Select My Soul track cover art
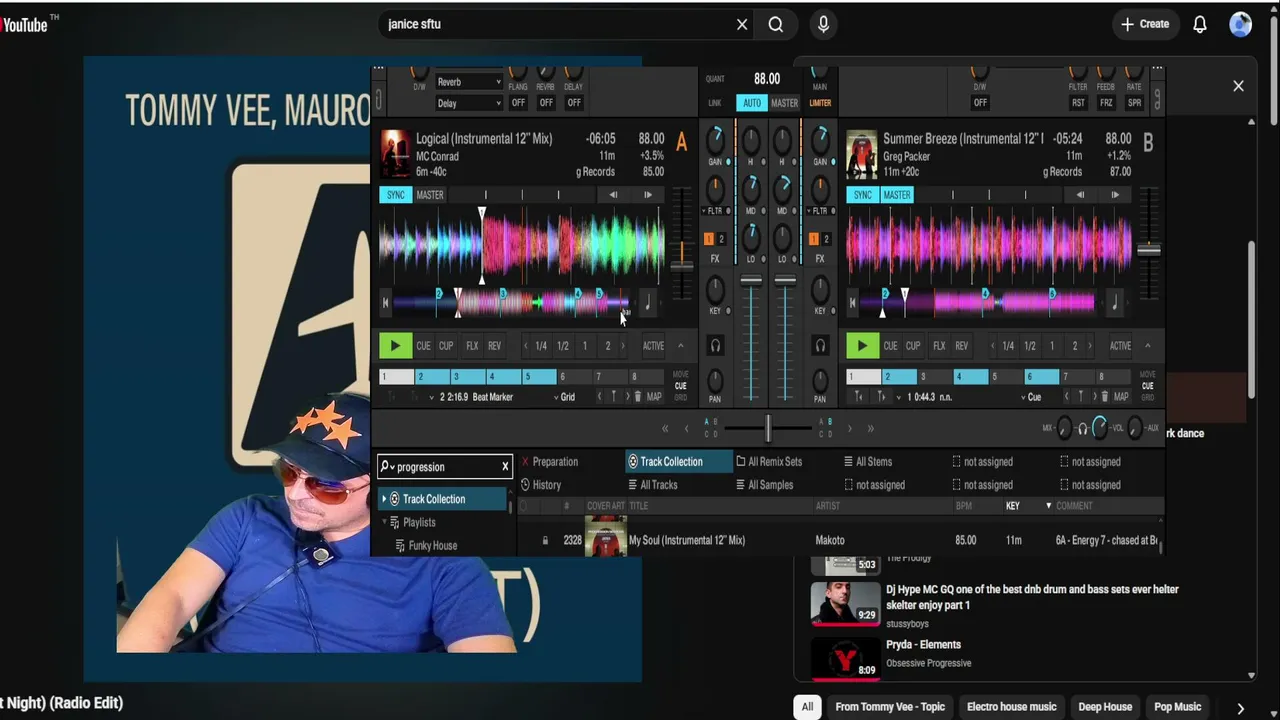Screen dimensions: 1280x720 [606, 538]
